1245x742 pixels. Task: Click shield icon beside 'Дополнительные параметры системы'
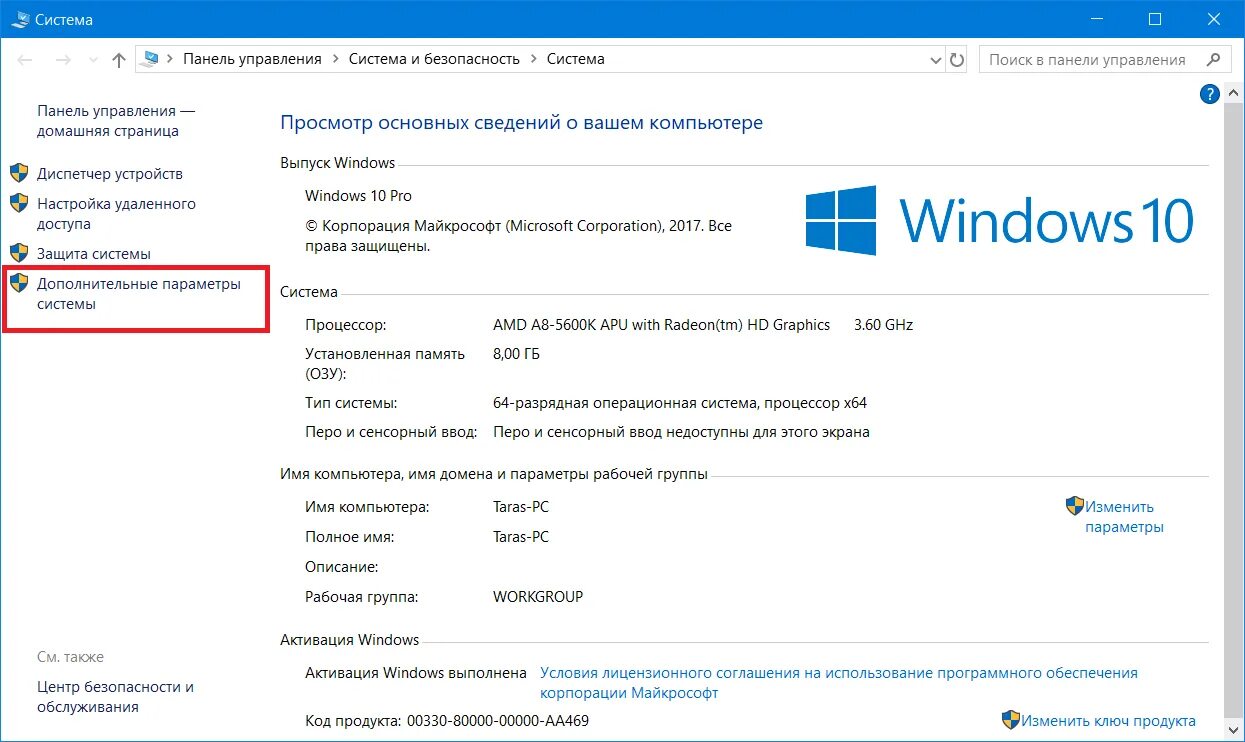coord(19,283)
